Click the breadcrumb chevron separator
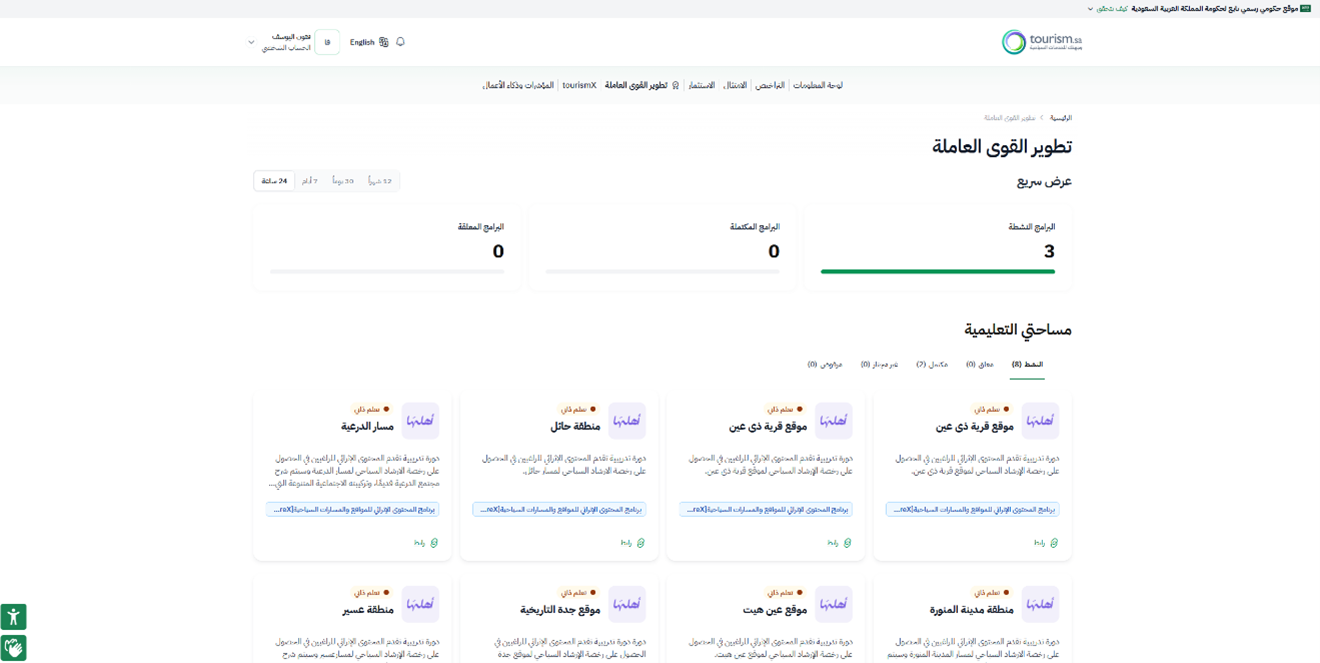This screenshot has width=1320, height=663. (x=1042, y=118)
